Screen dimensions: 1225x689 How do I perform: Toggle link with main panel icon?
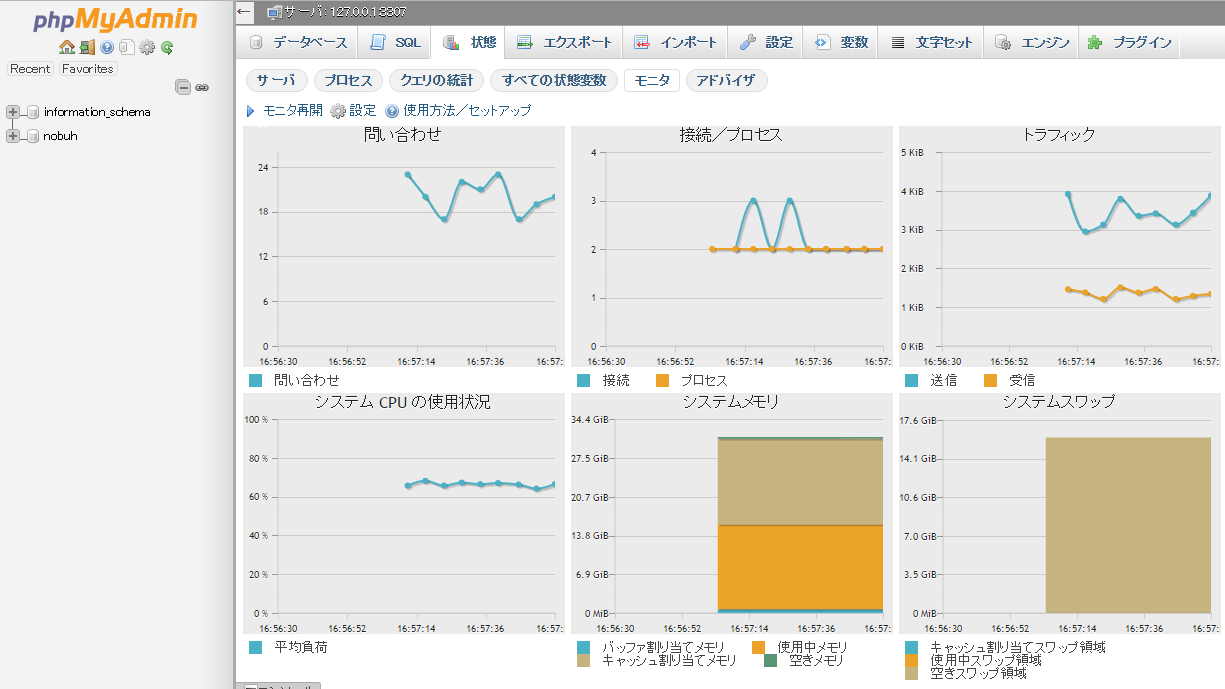click(202, 87)
